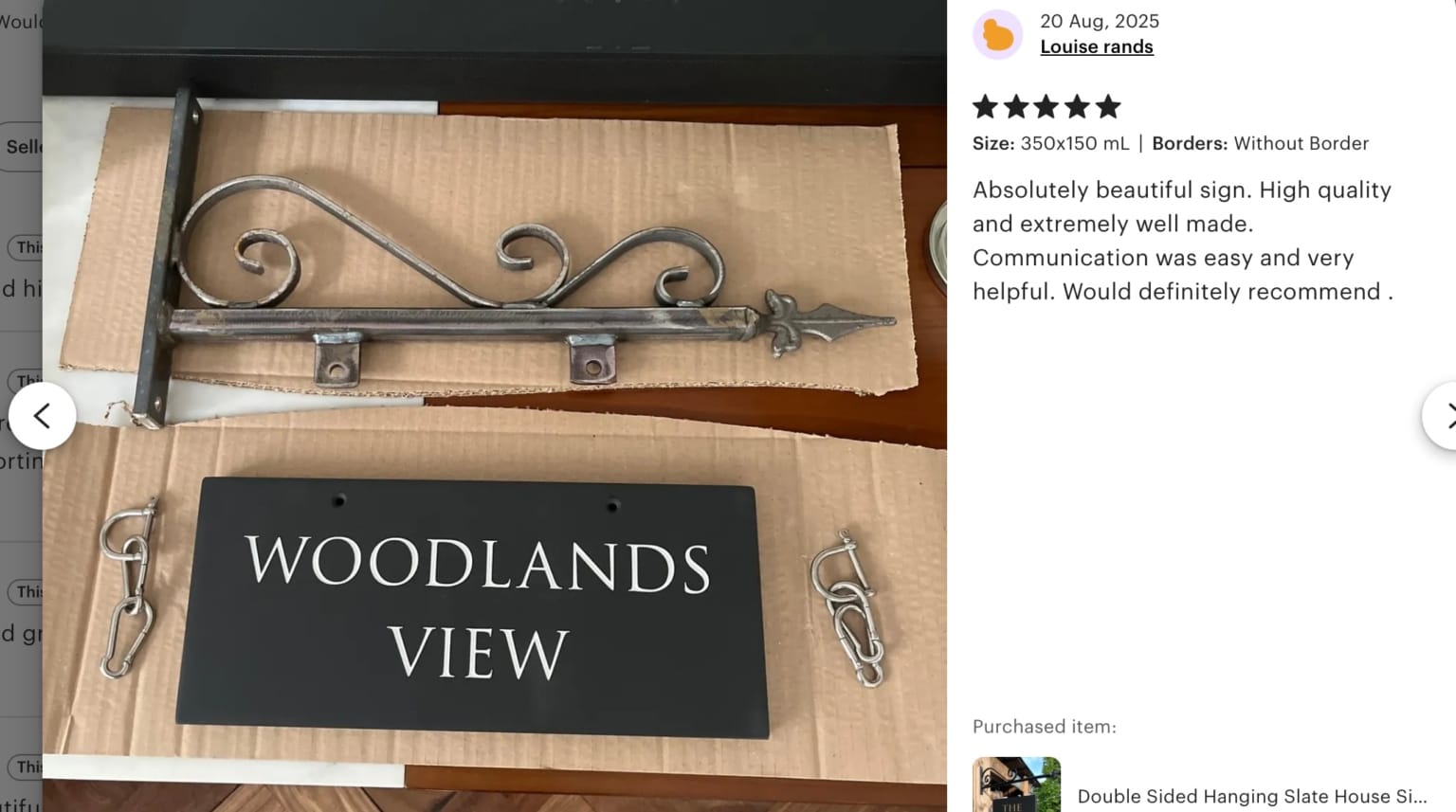
Task: Open the purchased item thumbnail image
Action: point(1016,785)
